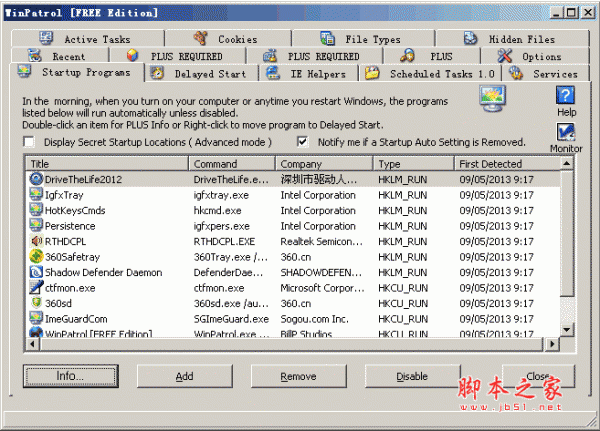Select the SGImeGuard.exe command cell

tap(231, 319)
